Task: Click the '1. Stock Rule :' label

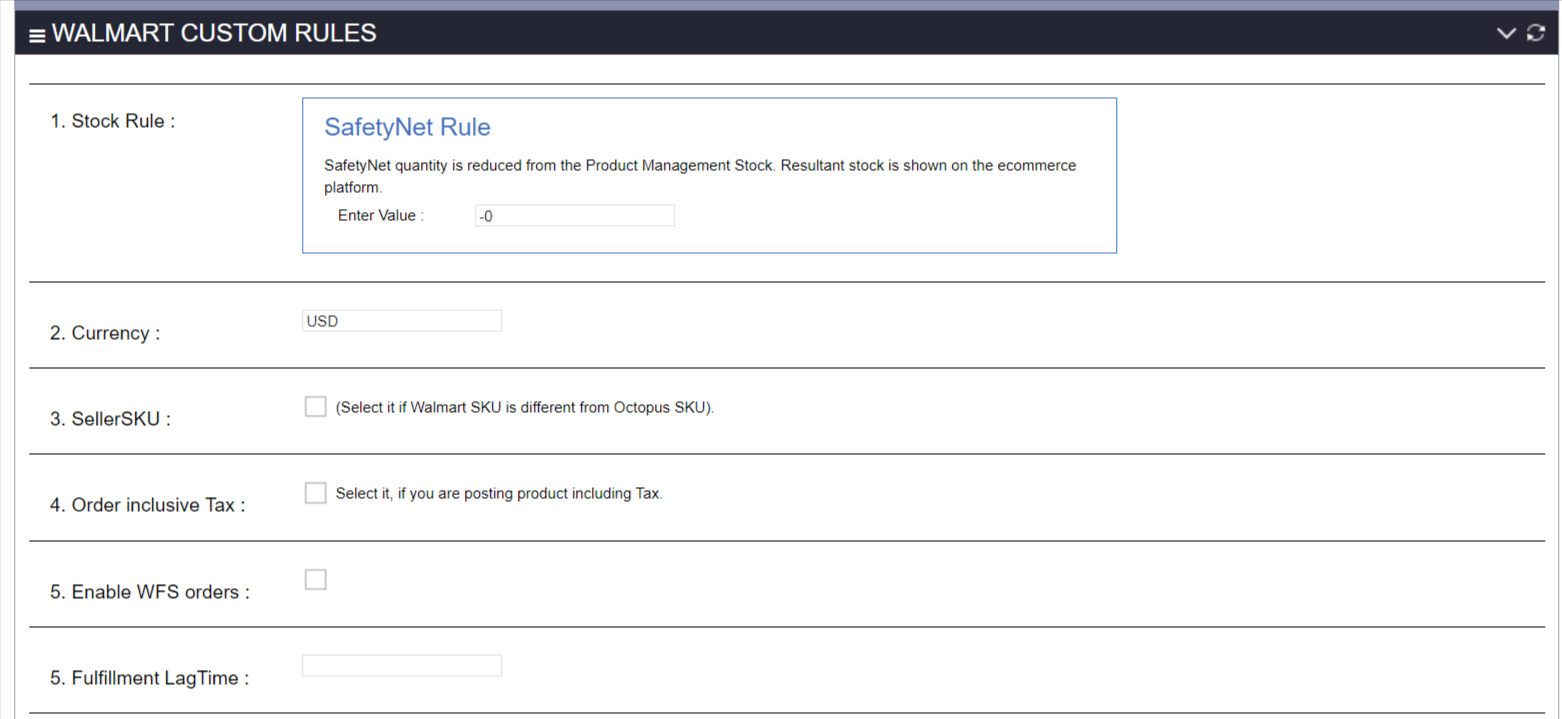Action: pyautogui.click(x=113, y=121)
